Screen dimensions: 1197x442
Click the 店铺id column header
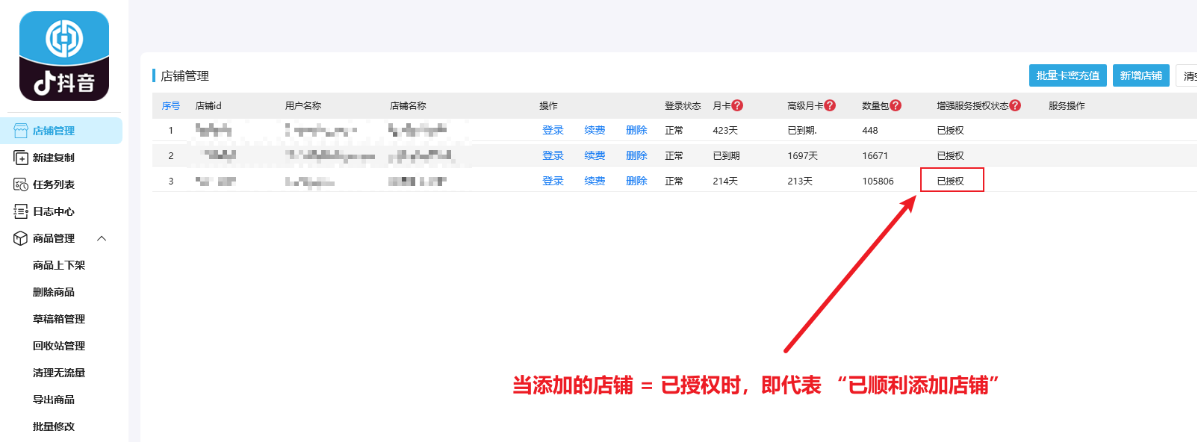[208, 106]
